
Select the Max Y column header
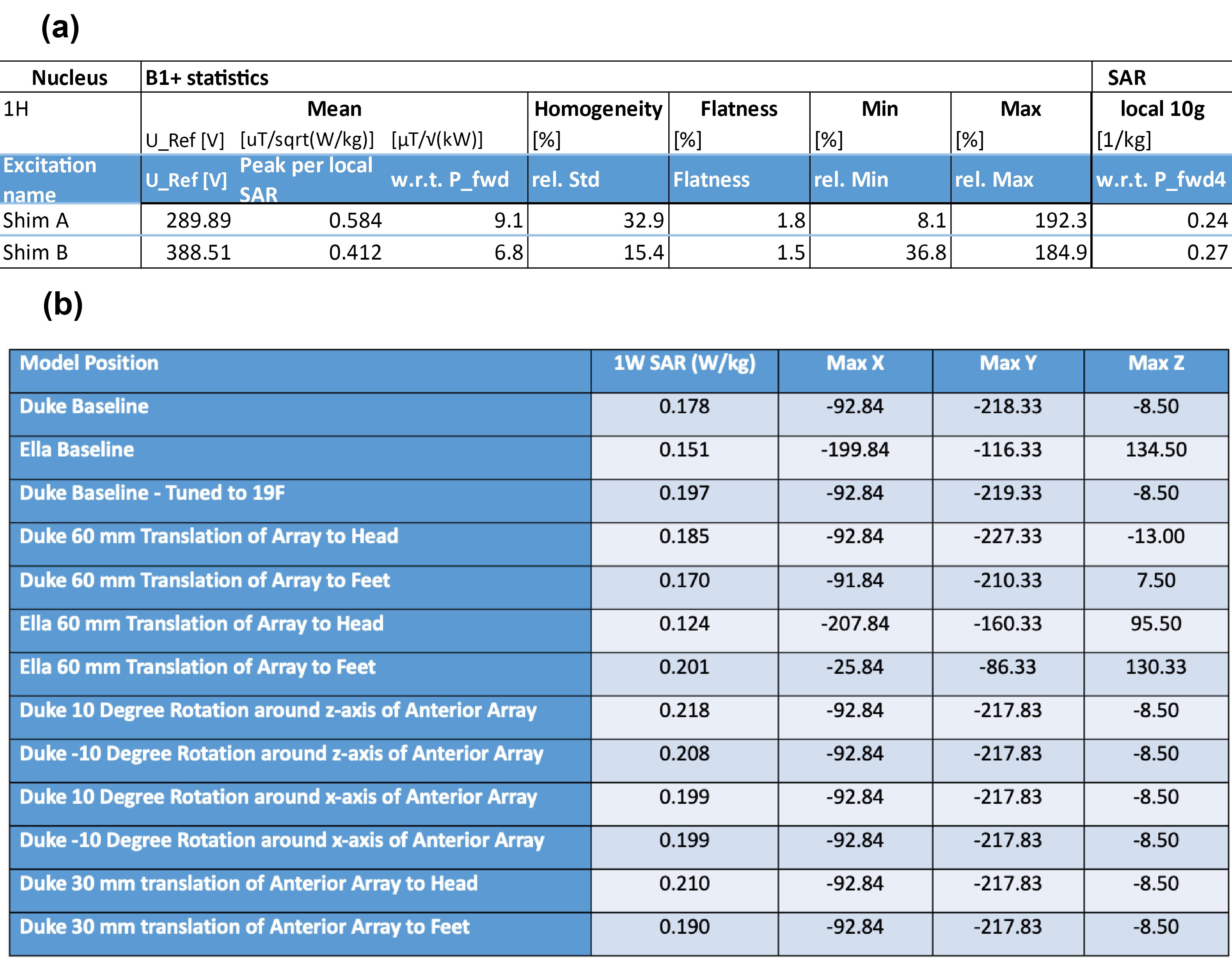1008,363
